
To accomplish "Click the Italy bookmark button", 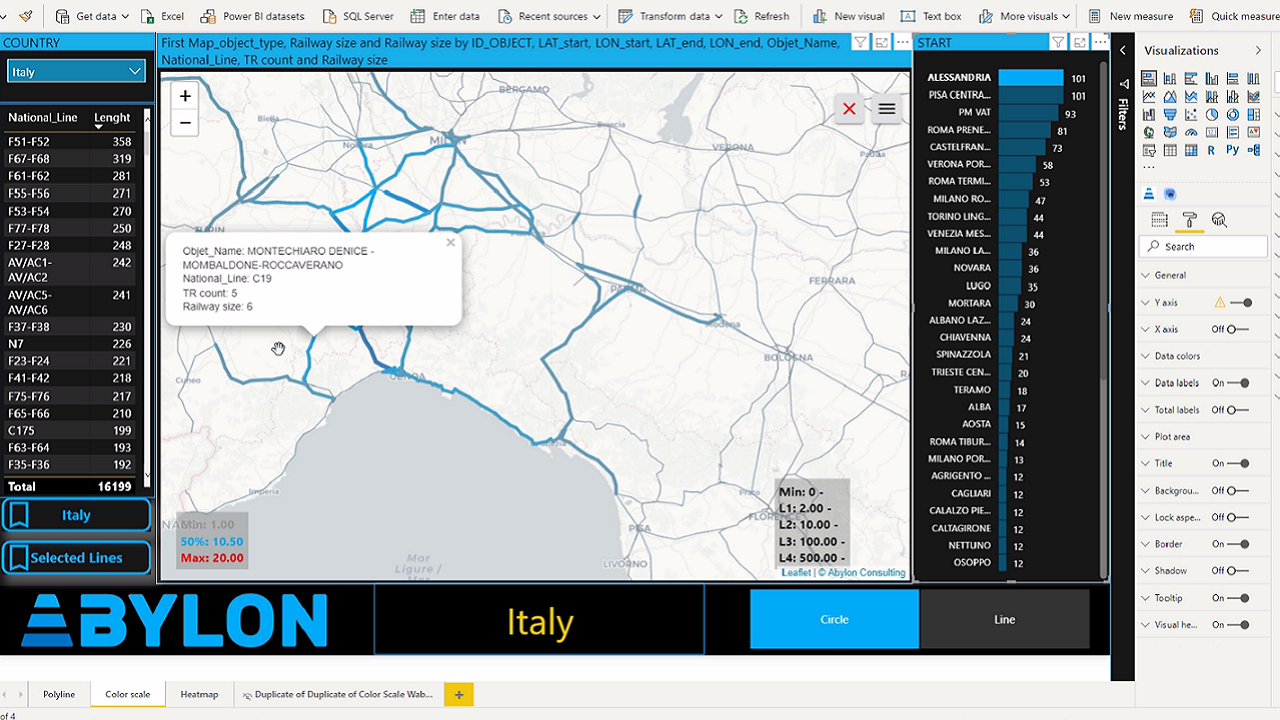I will (x=76, y=515).
